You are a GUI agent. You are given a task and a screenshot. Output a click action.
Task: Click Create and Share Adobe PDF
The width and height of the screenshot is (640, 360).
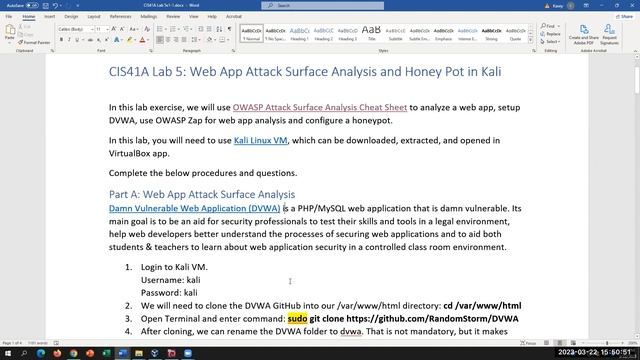point(584,34)
